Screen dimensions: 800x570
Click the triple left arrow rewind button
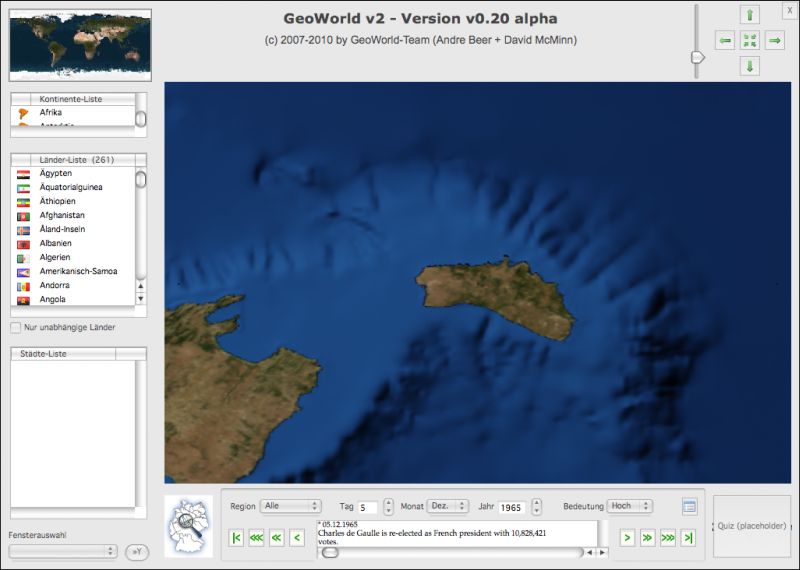(x=256, y=537)
